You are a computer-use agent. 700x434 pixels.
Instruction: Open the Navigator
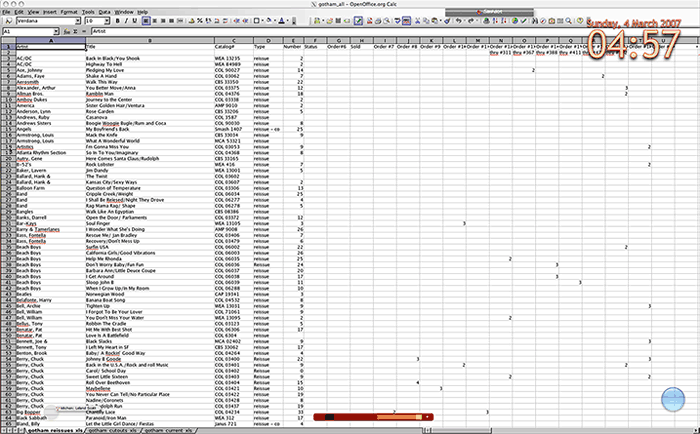(543, 21)
